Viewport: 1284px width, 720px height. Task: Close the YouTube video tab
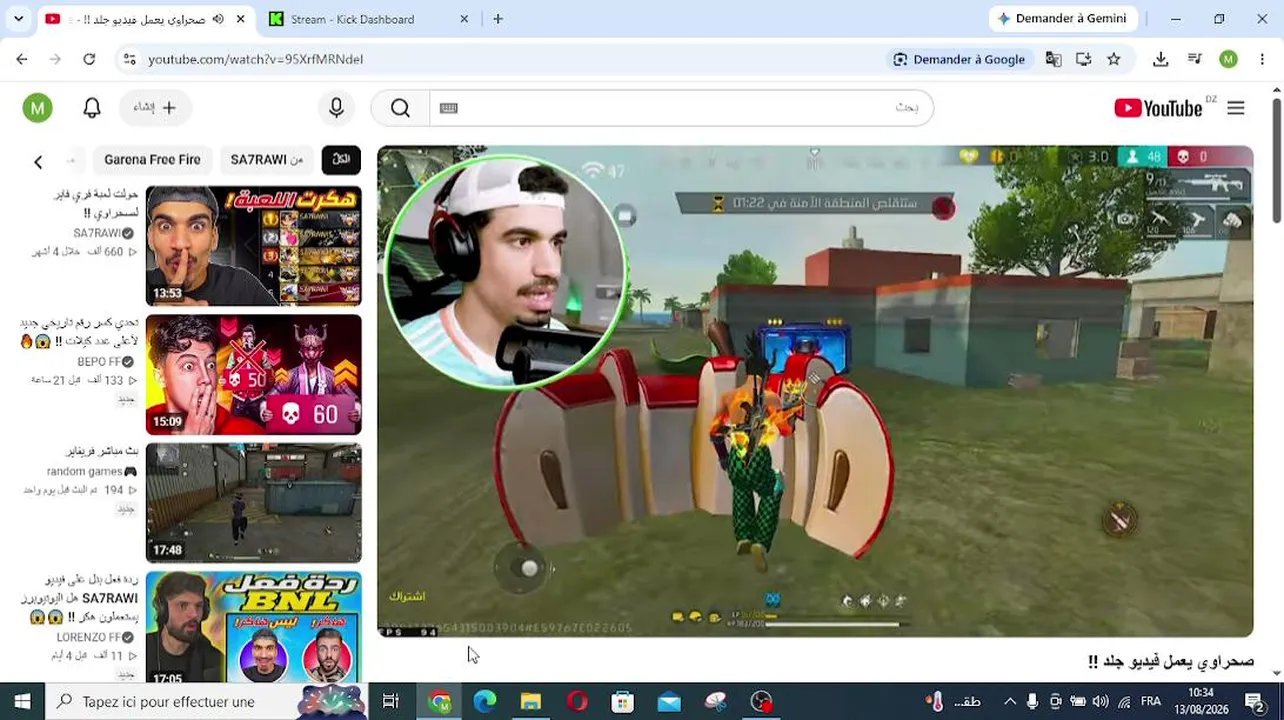[x=240, y=19]
